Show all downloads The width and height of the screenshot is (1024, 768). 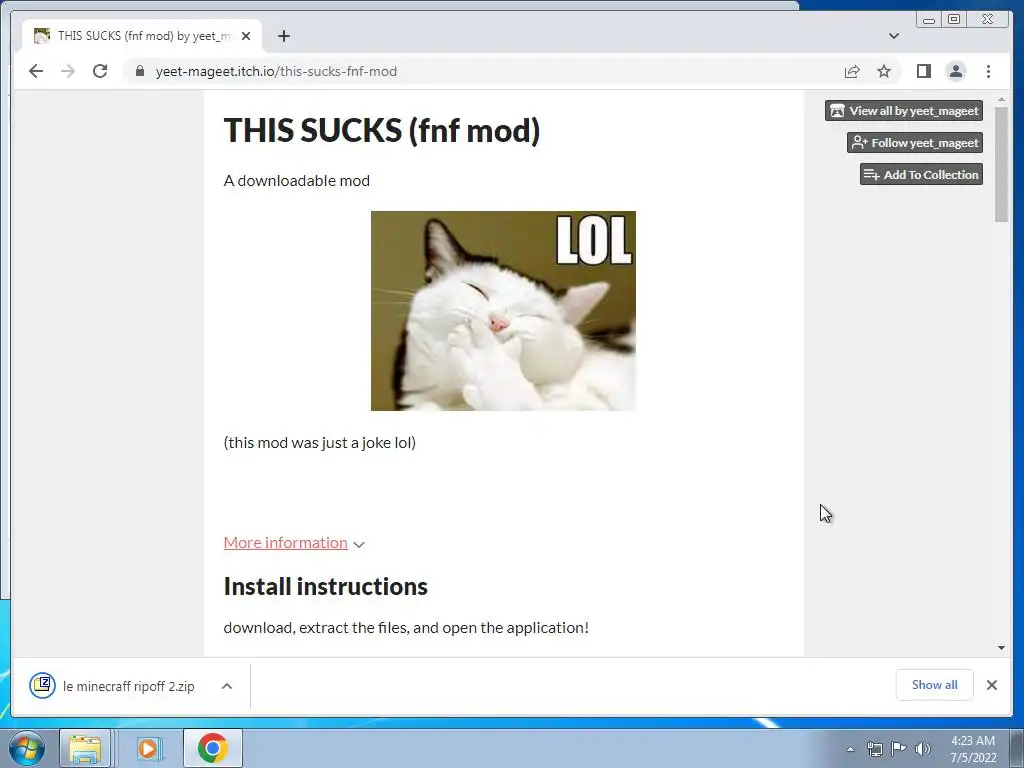point(935,684)
